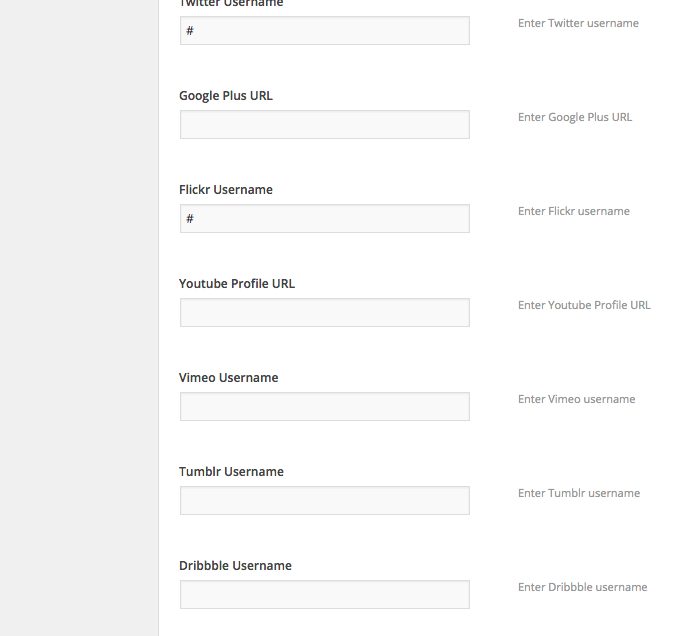Screen dimensions: 696x636
Task: Click the Youtube Profile URL input box
Action: coord(324,313)
